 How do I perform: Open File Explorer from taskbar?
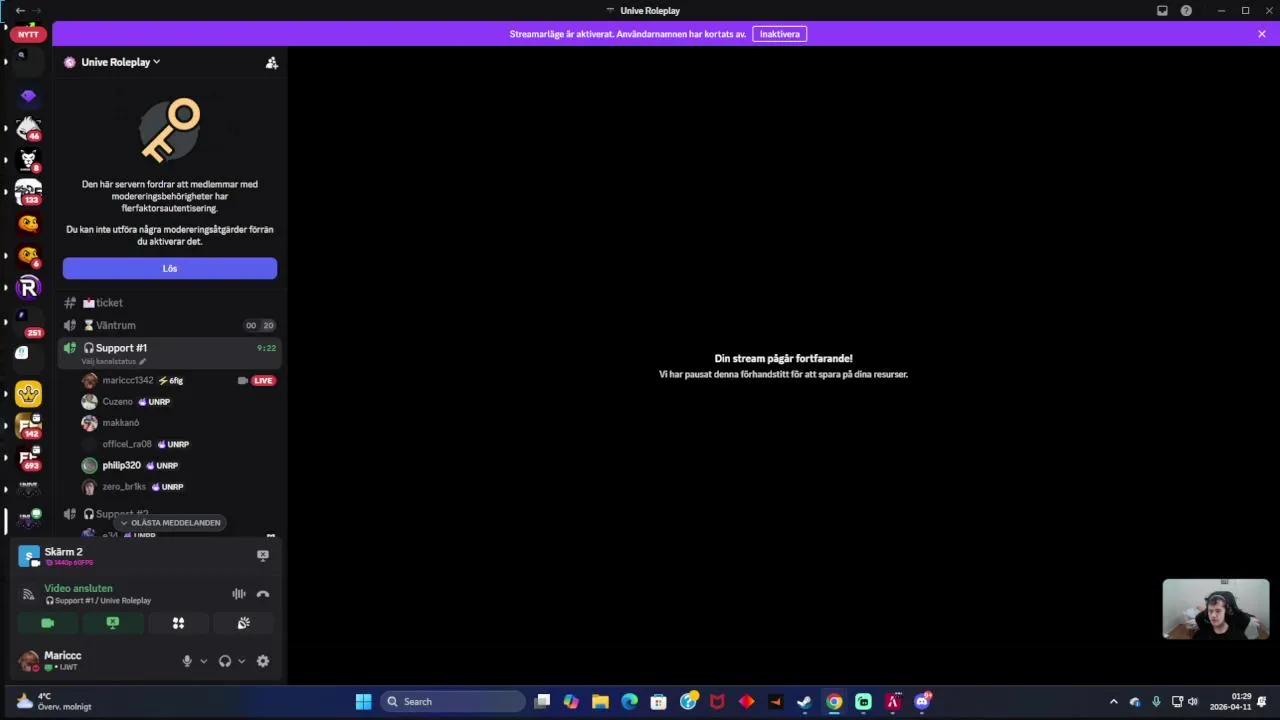(x=600, y=701)
